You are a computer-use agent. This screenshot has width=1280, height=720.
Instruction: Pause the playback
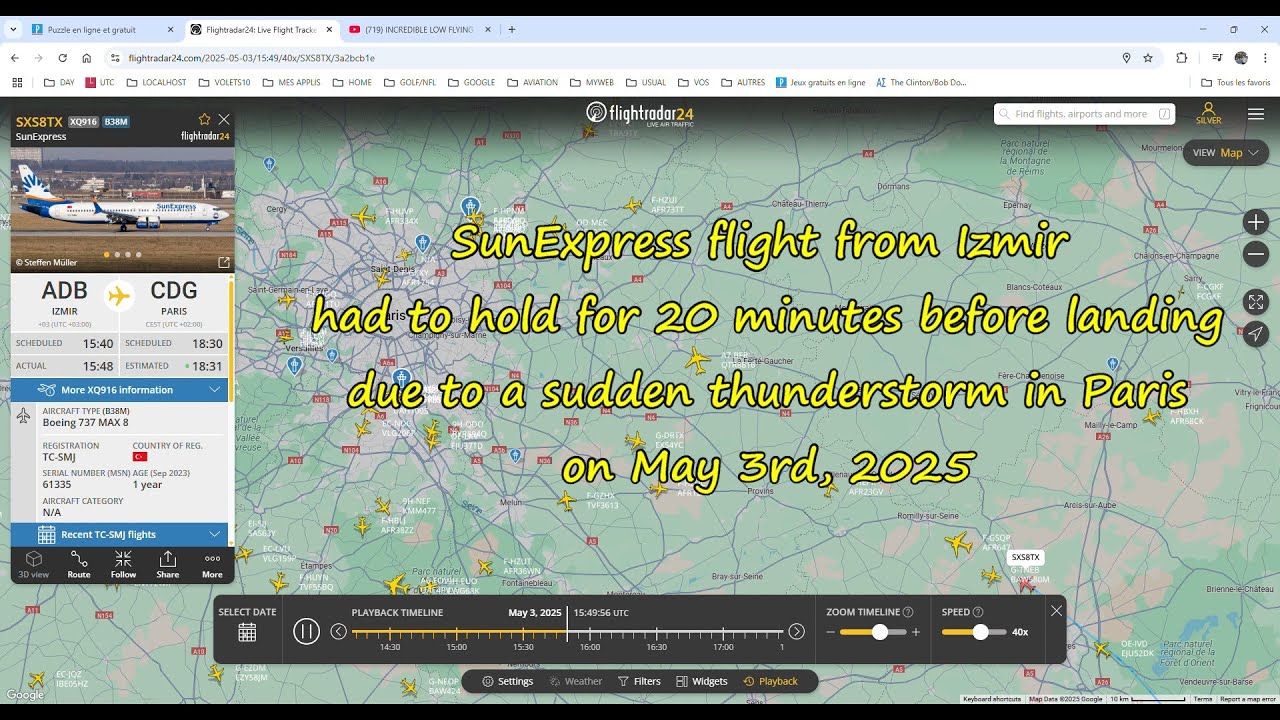(x=306, y=631)
